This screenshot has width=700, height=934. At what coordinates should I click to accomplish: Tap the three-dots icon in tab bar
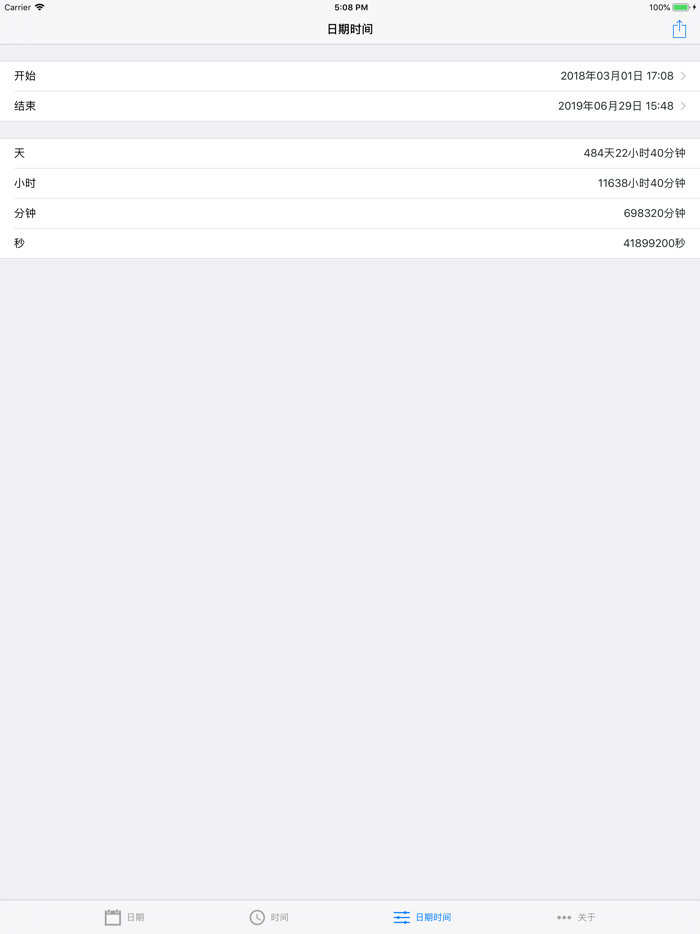pos(564,917)
